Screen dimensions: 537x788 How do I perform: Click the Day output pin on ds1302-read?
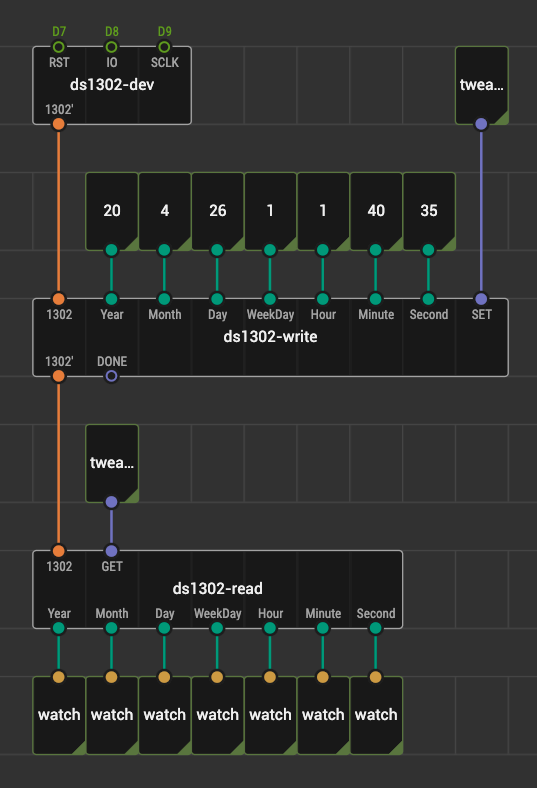(x=164, y=628)
